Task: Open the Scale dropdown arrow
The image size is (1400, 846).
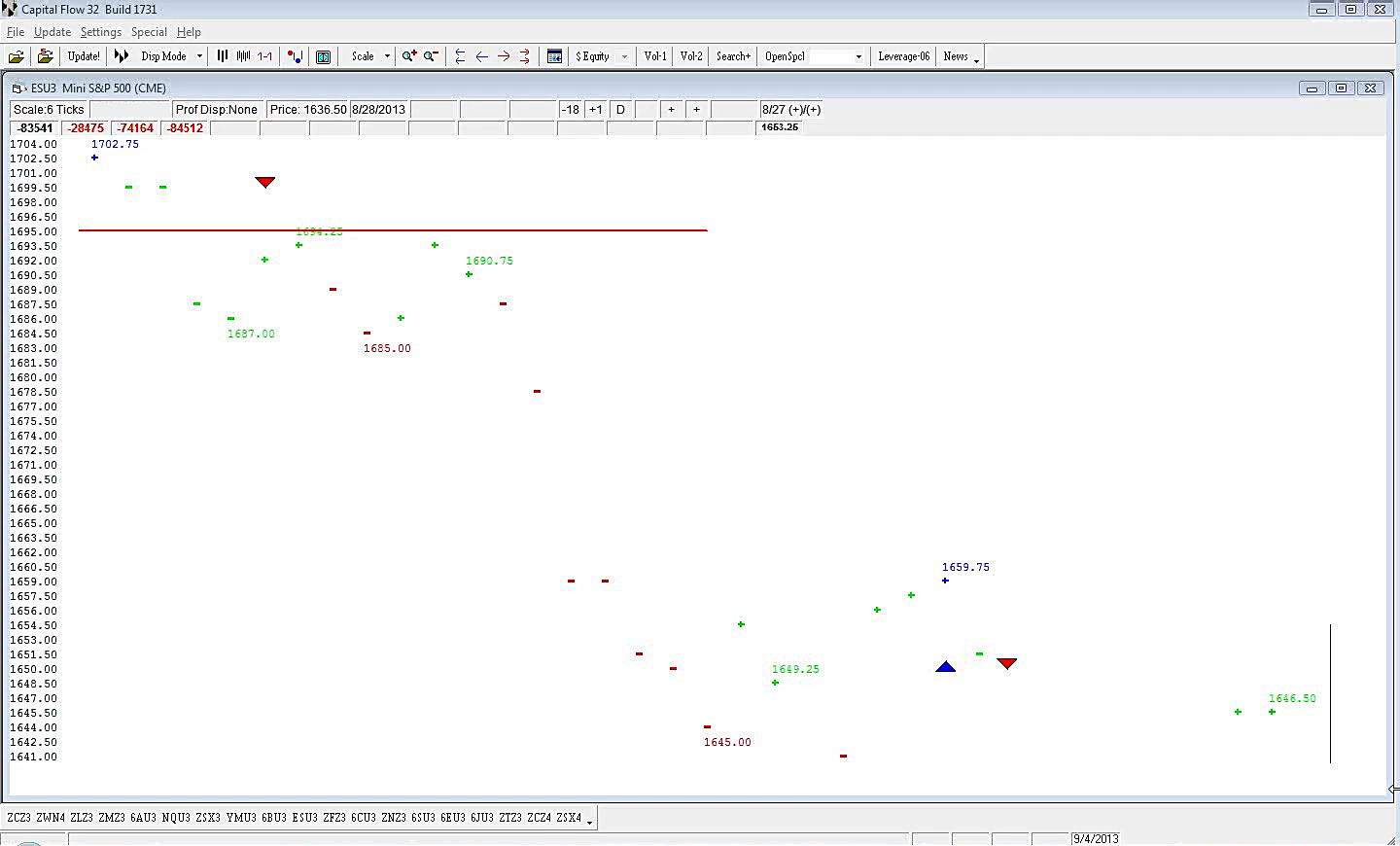Action: pos(387,56)
